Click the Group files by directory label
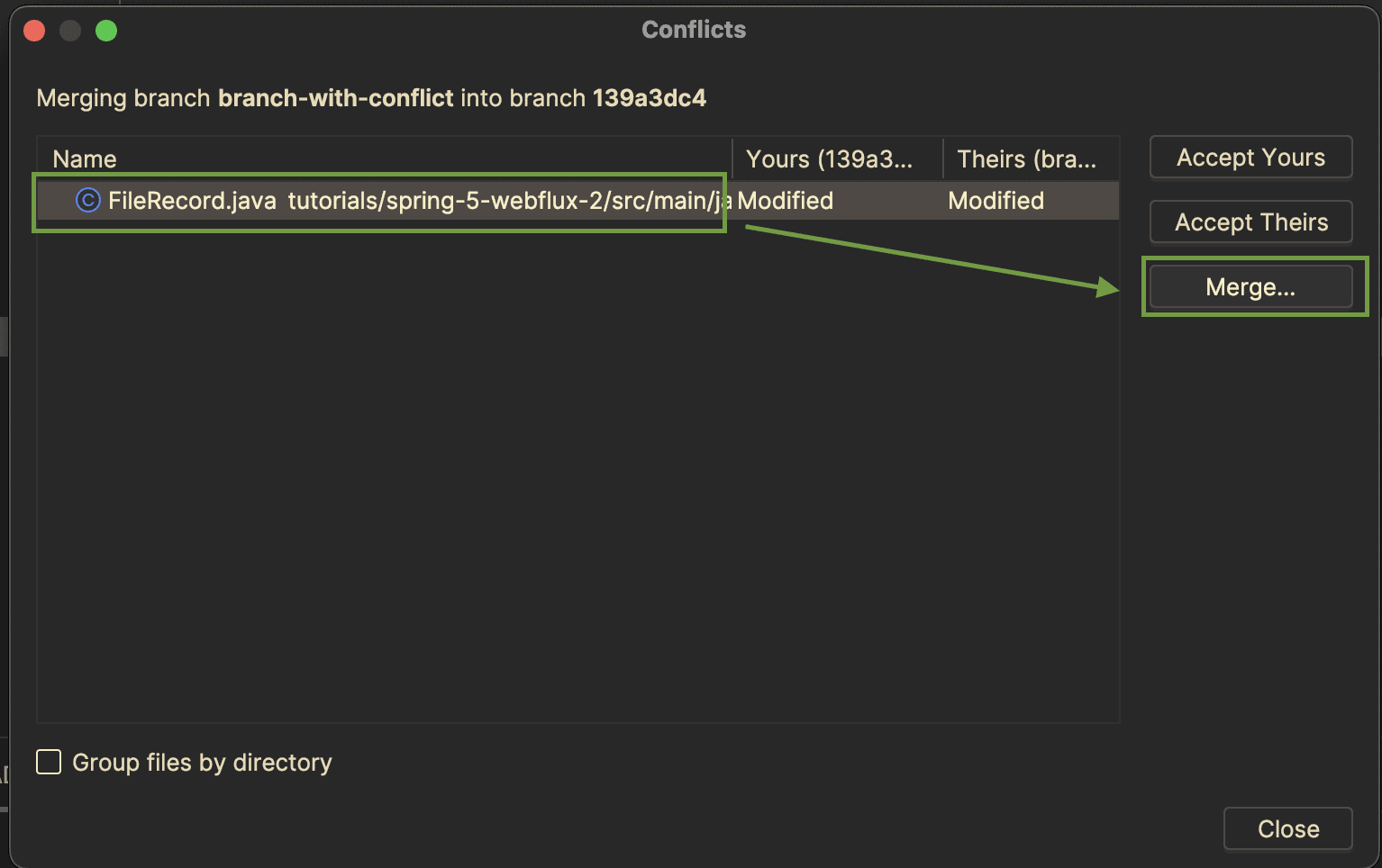 click(x=202, y=763)
